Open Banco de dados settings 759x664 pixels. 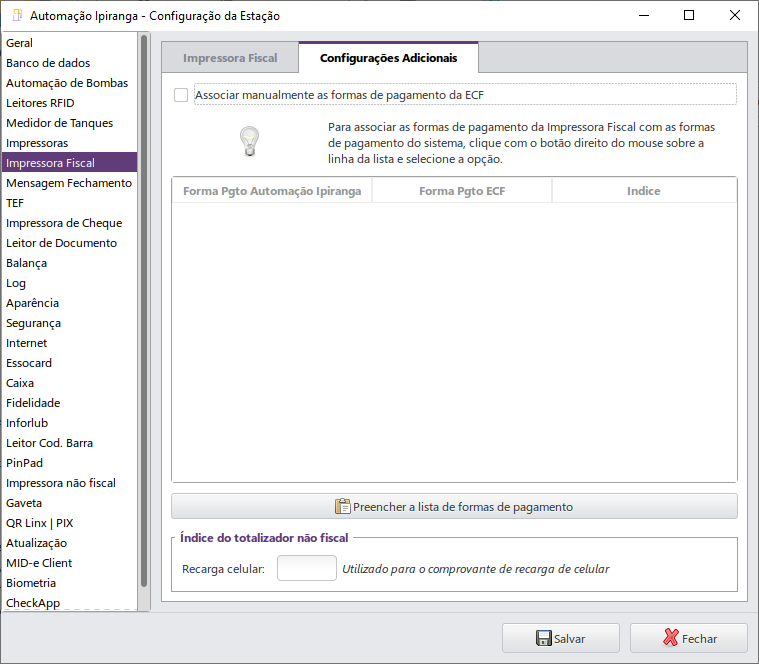(69, 63)
